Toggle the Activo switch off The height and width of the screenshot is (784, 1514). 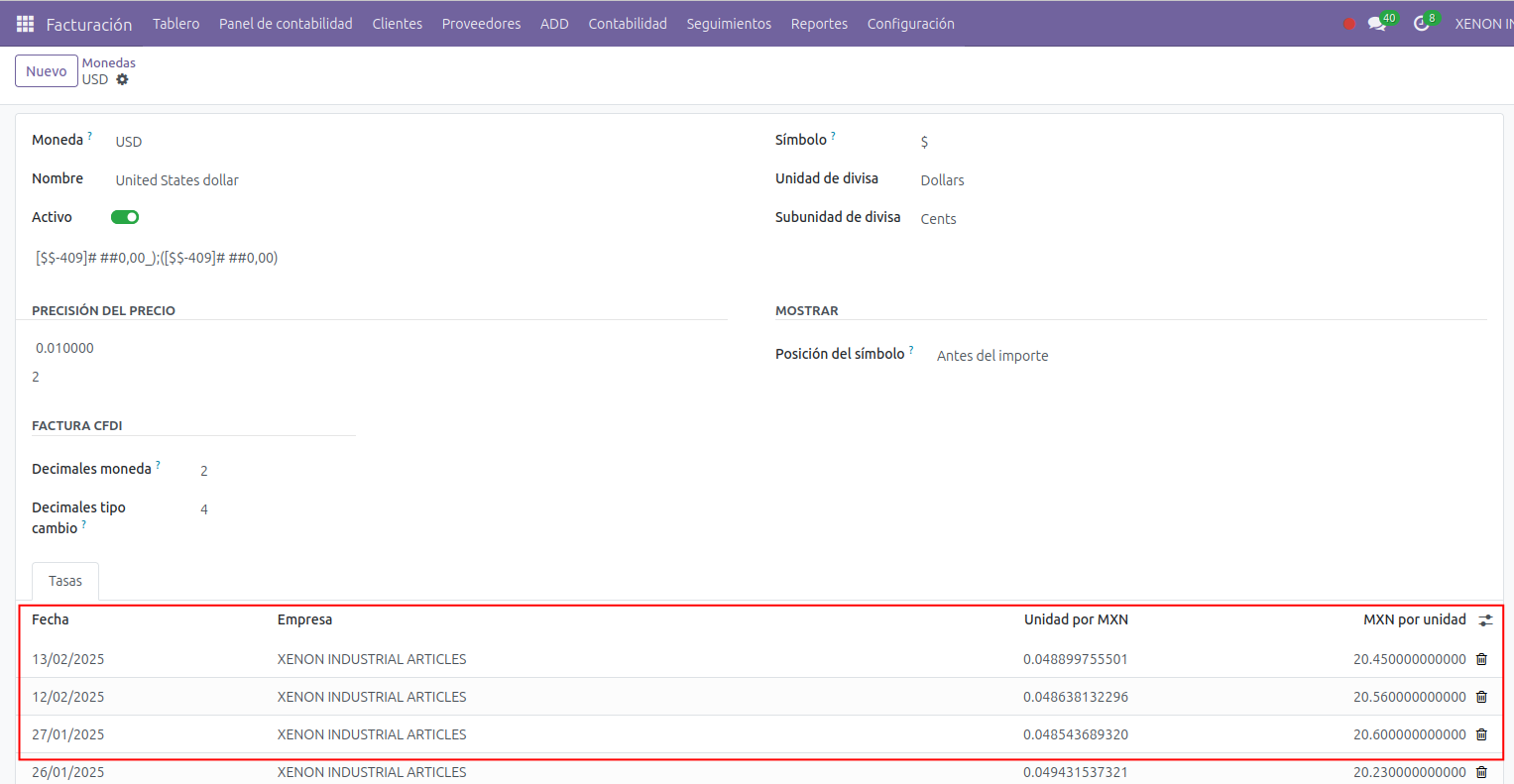(124, 217)
